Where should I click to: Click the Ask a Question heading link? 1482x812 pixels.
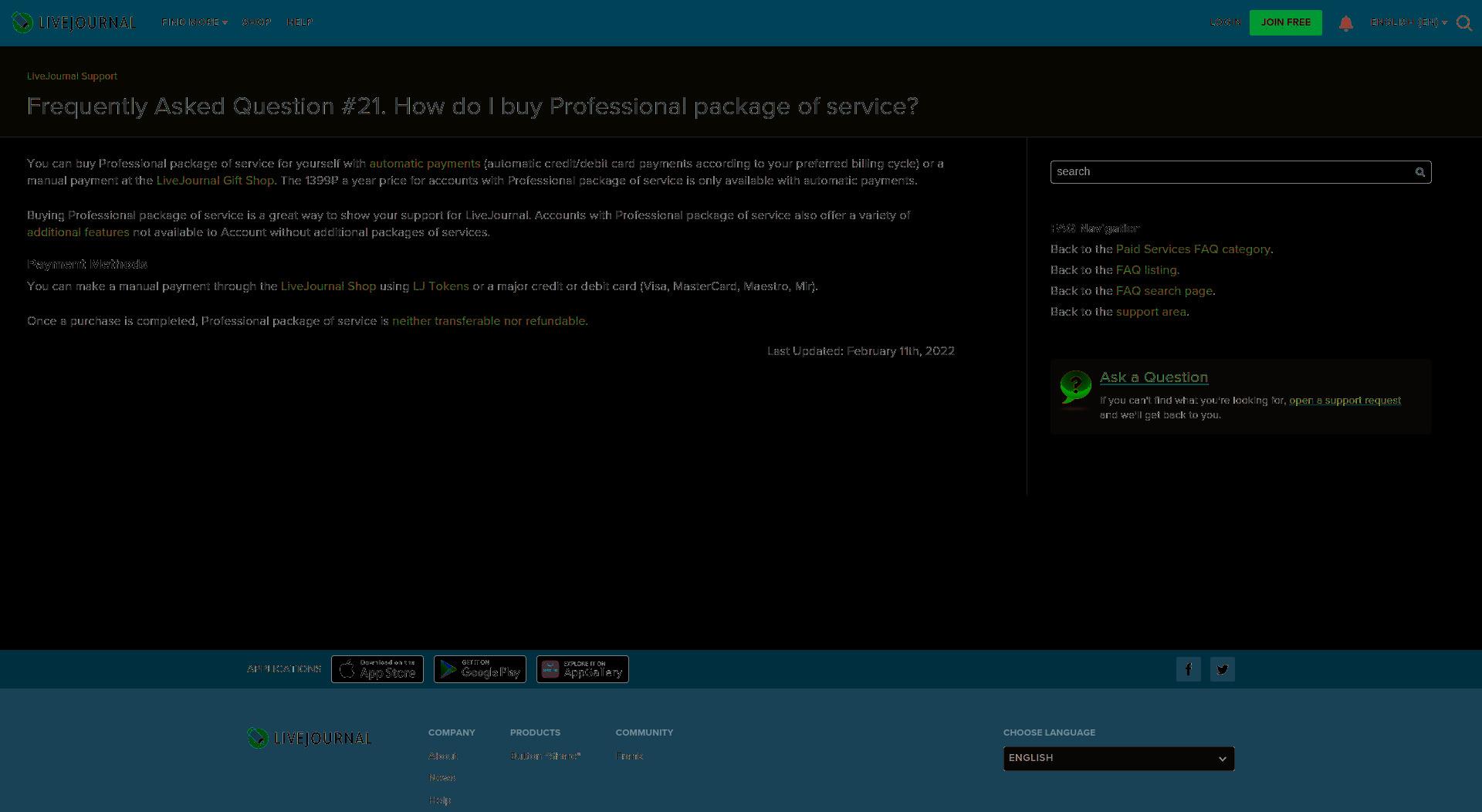coord(1154,377)
